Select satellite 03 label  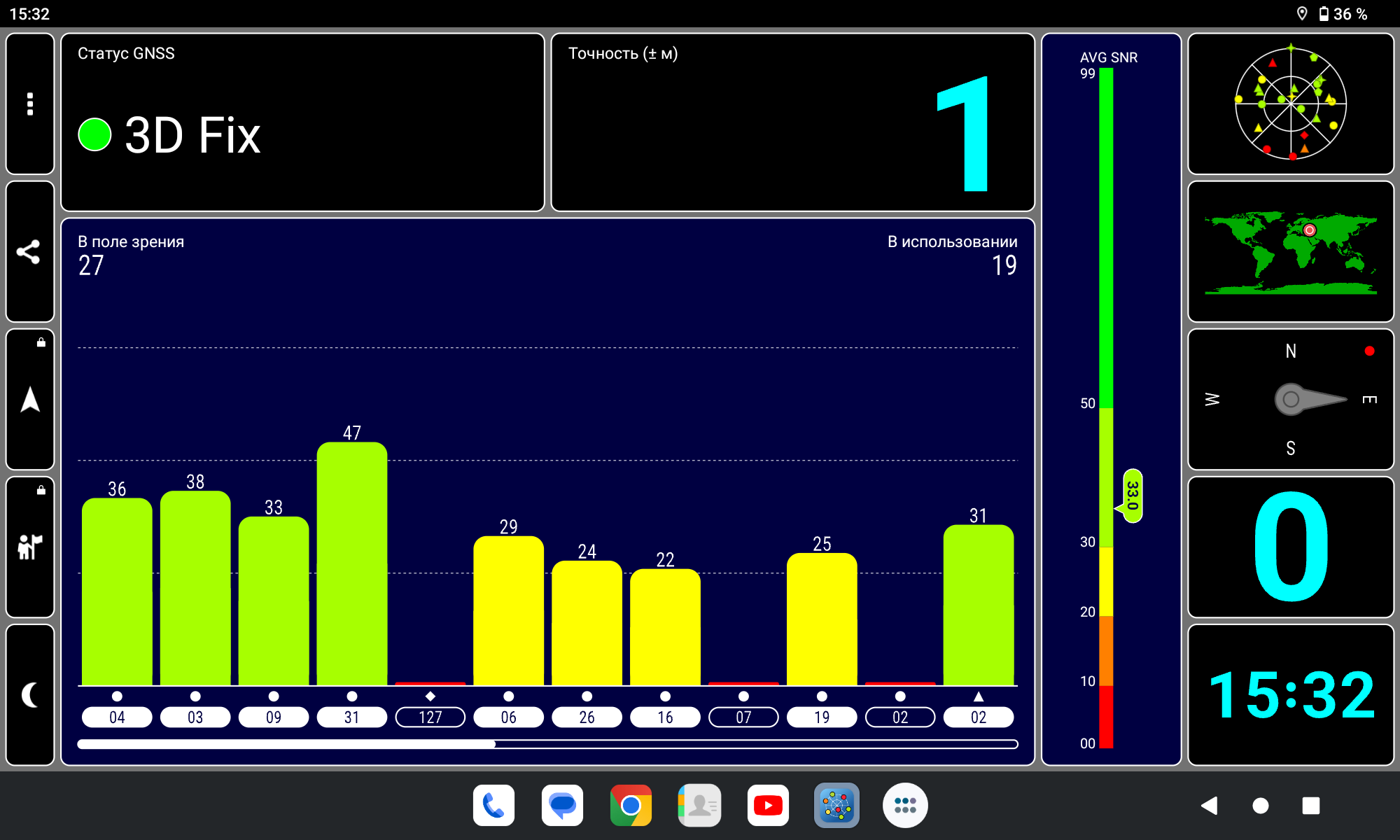195,717
